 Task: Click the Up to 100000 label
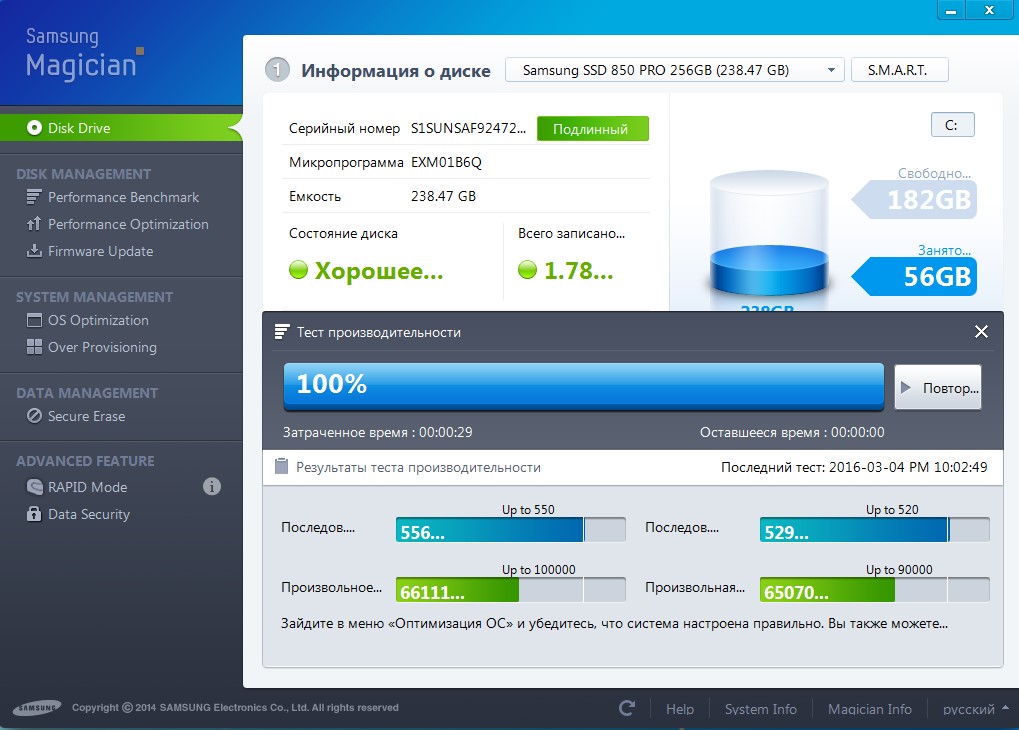(x=538, y=569)
